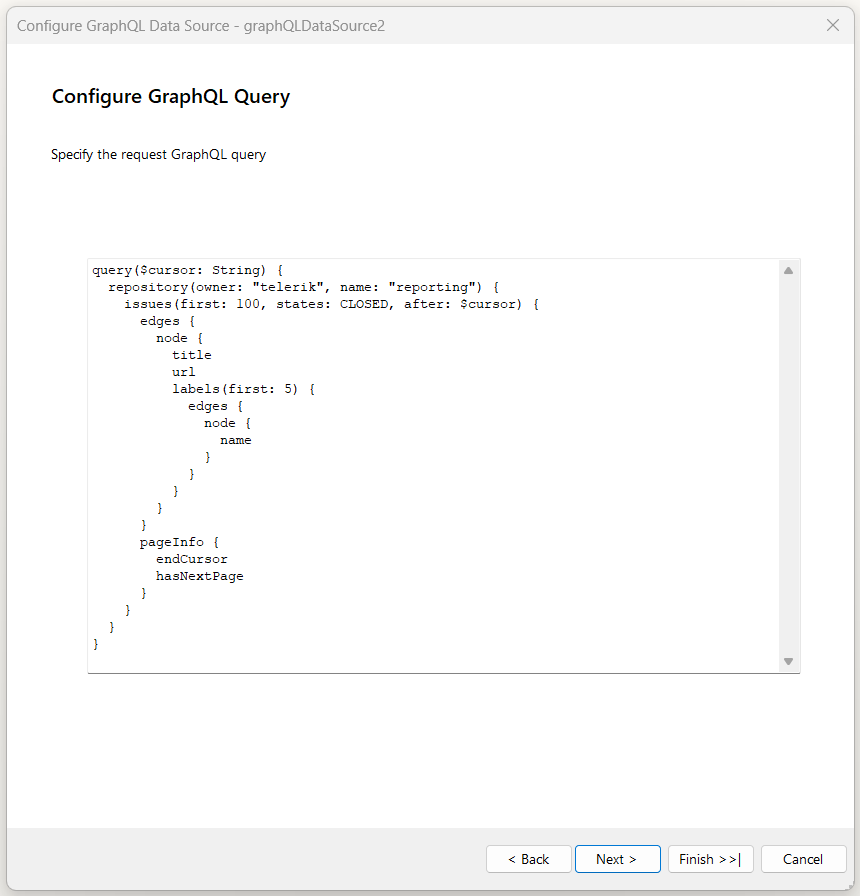Cancel the GraphQL data source configuration
860x896 pixels.
[803, 858]
